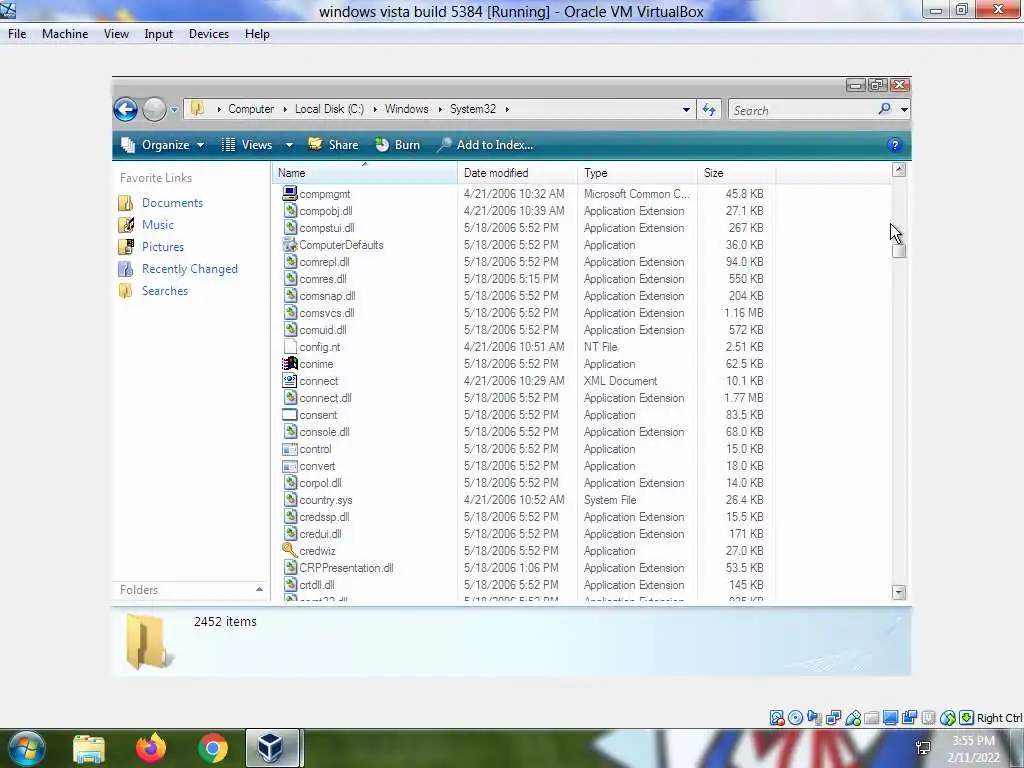Click the VirtualBox taskbar icon
1024x768 pixels.
pos(272,748)
